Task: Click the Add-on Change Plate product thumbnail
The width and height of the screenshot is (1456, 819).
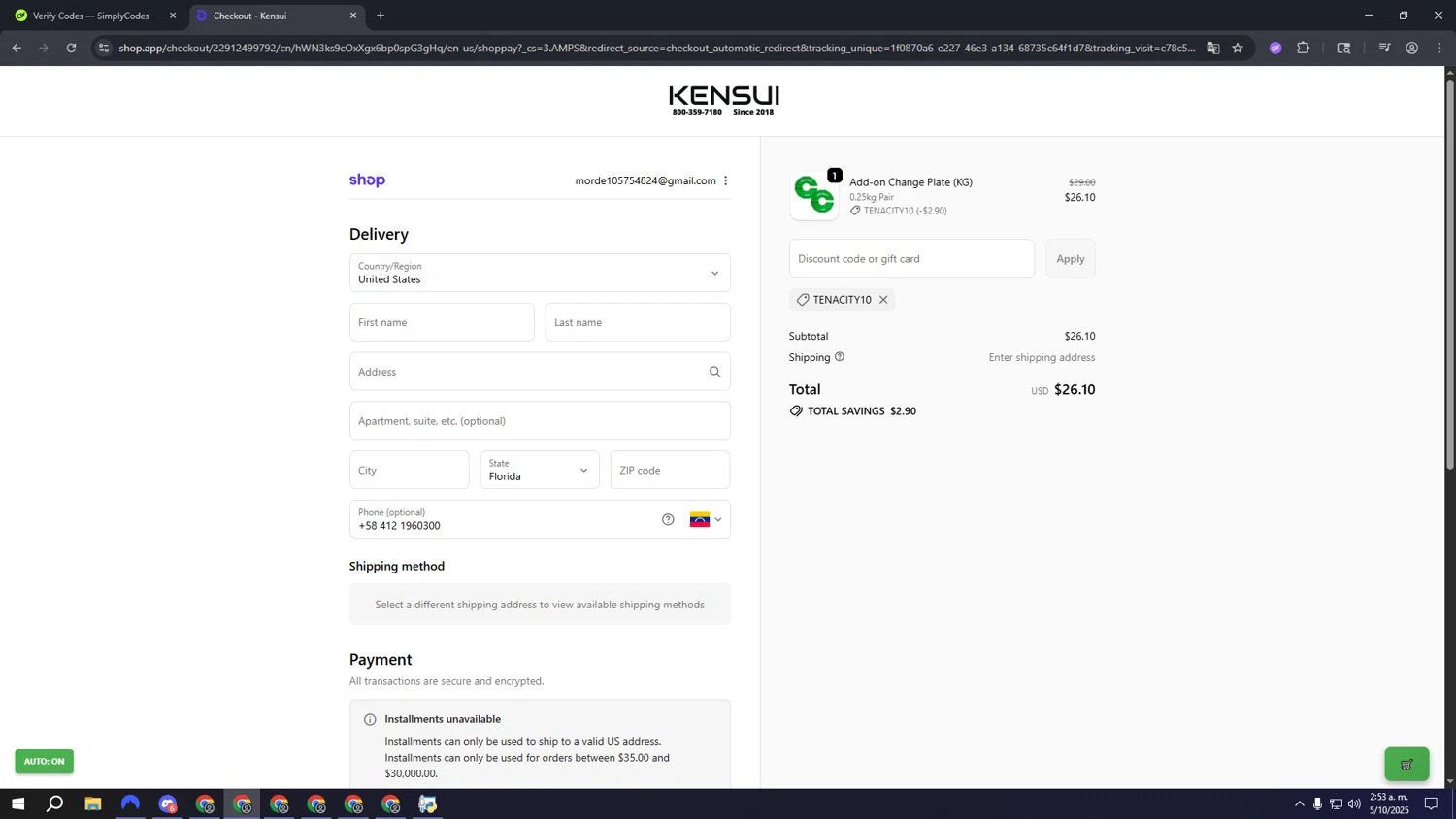Action: coord(814,195)
